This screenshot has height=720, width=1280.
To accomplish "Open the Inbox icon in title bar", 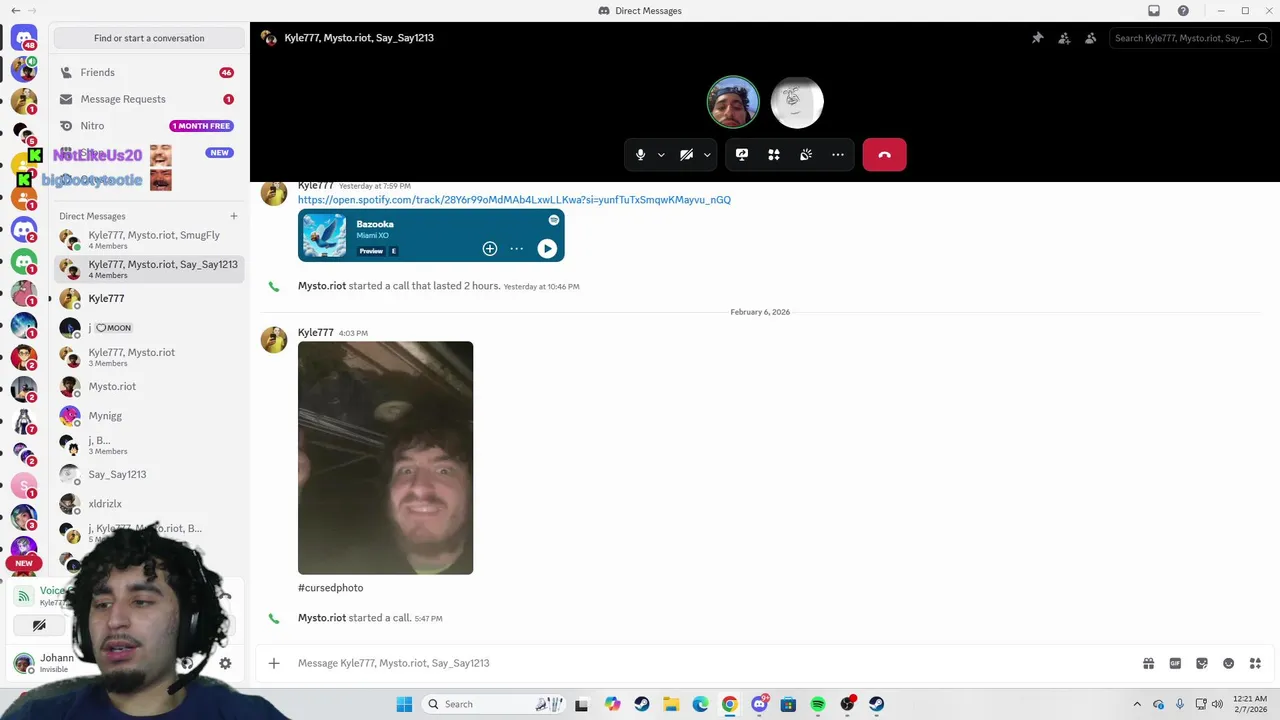I will click(1154, 11).
